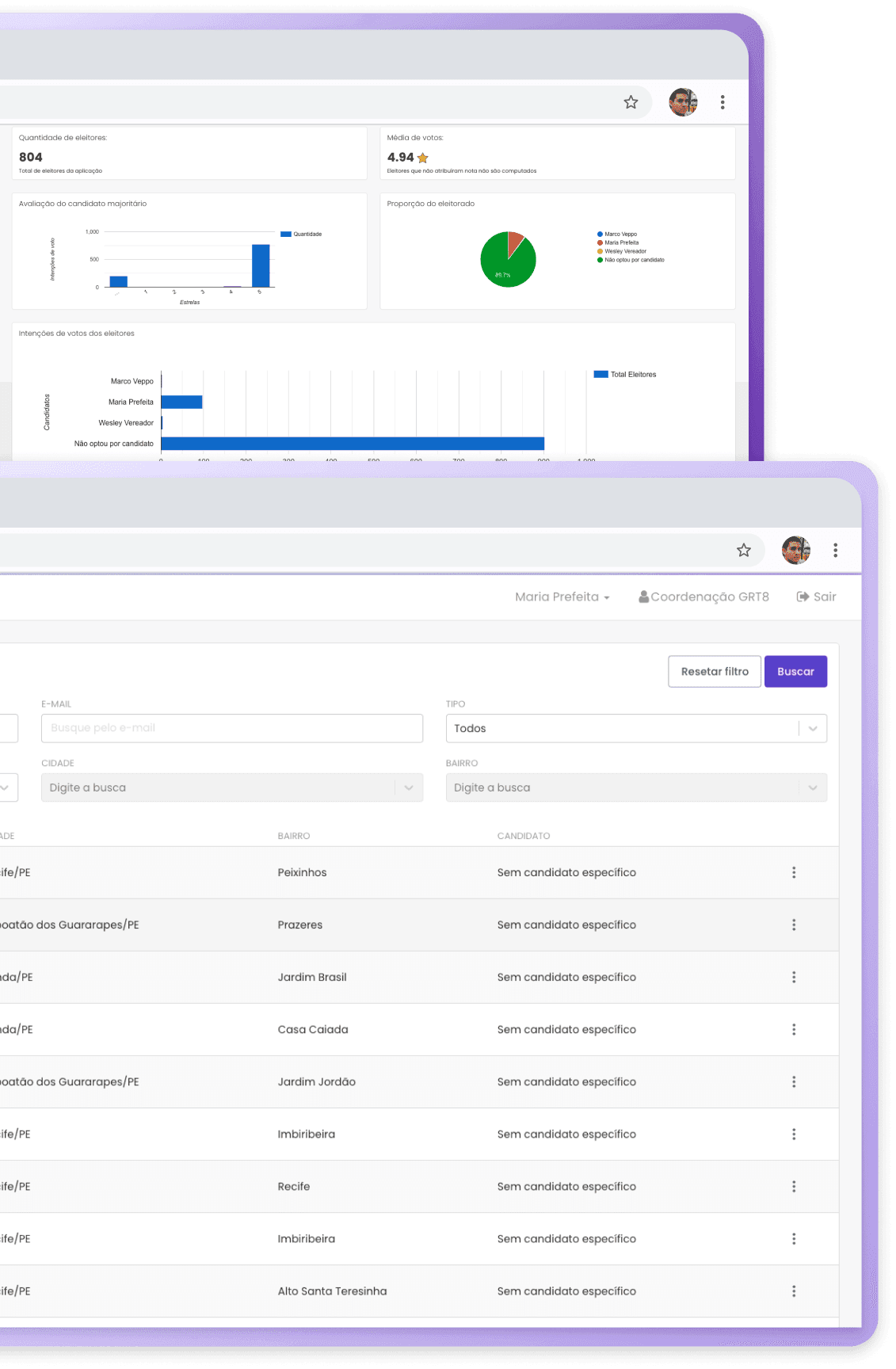Open row actions menu for Peixinhos

pos(793,872)
